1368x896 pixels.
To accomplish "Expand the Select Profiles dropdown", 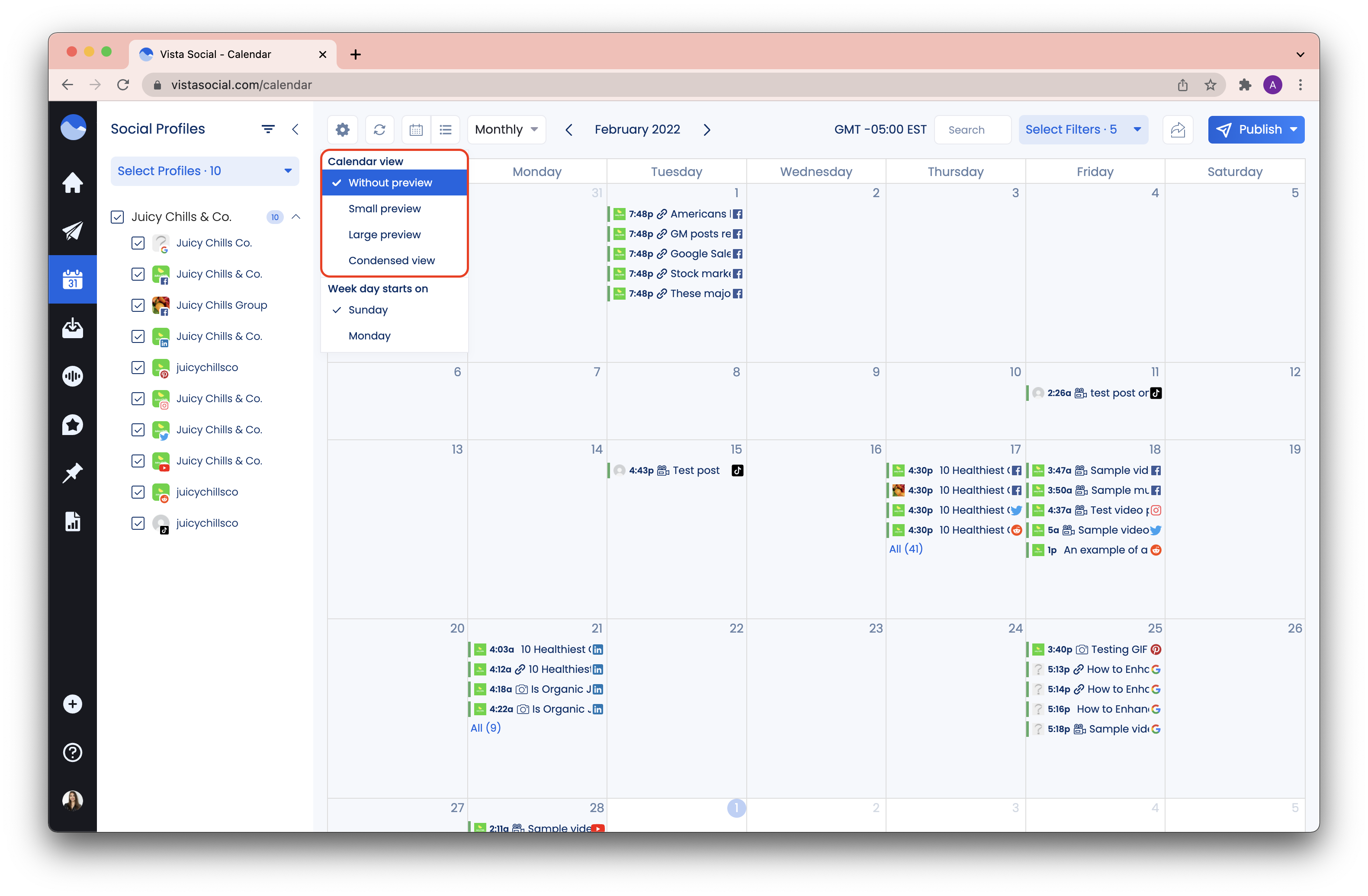I will click(205, 171).
